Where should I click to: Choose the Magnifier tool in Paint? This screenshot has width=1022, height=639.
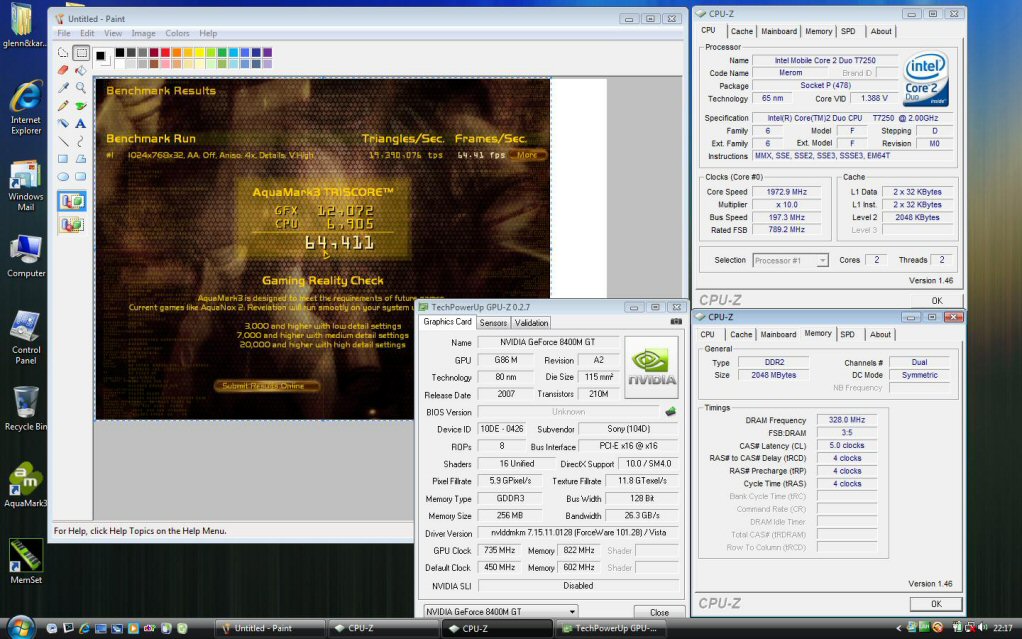81,87
